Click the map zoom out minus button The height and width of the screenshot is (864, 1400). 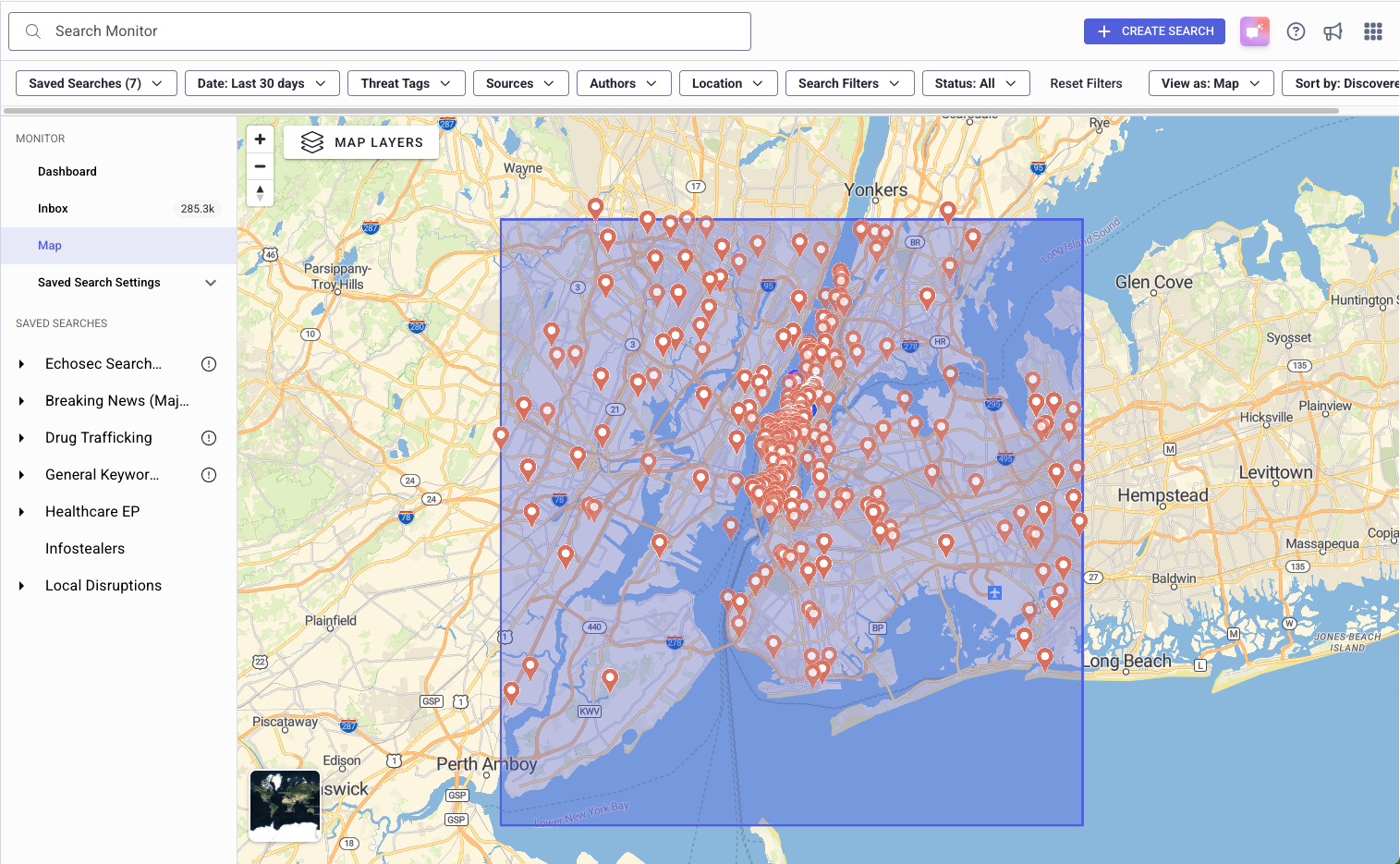coord(260,166)
